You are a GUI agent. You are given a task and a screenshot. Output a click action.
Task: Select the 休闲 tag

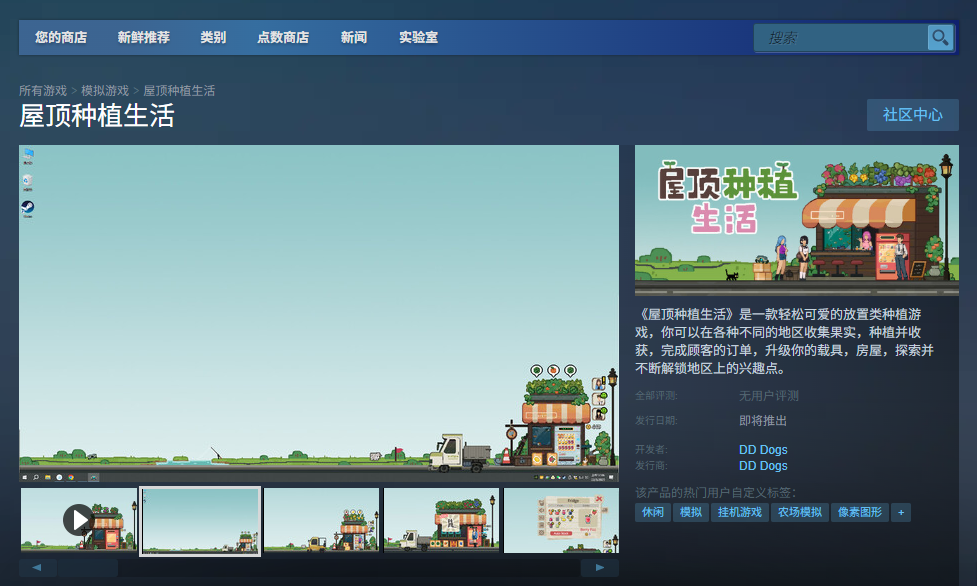653,512
